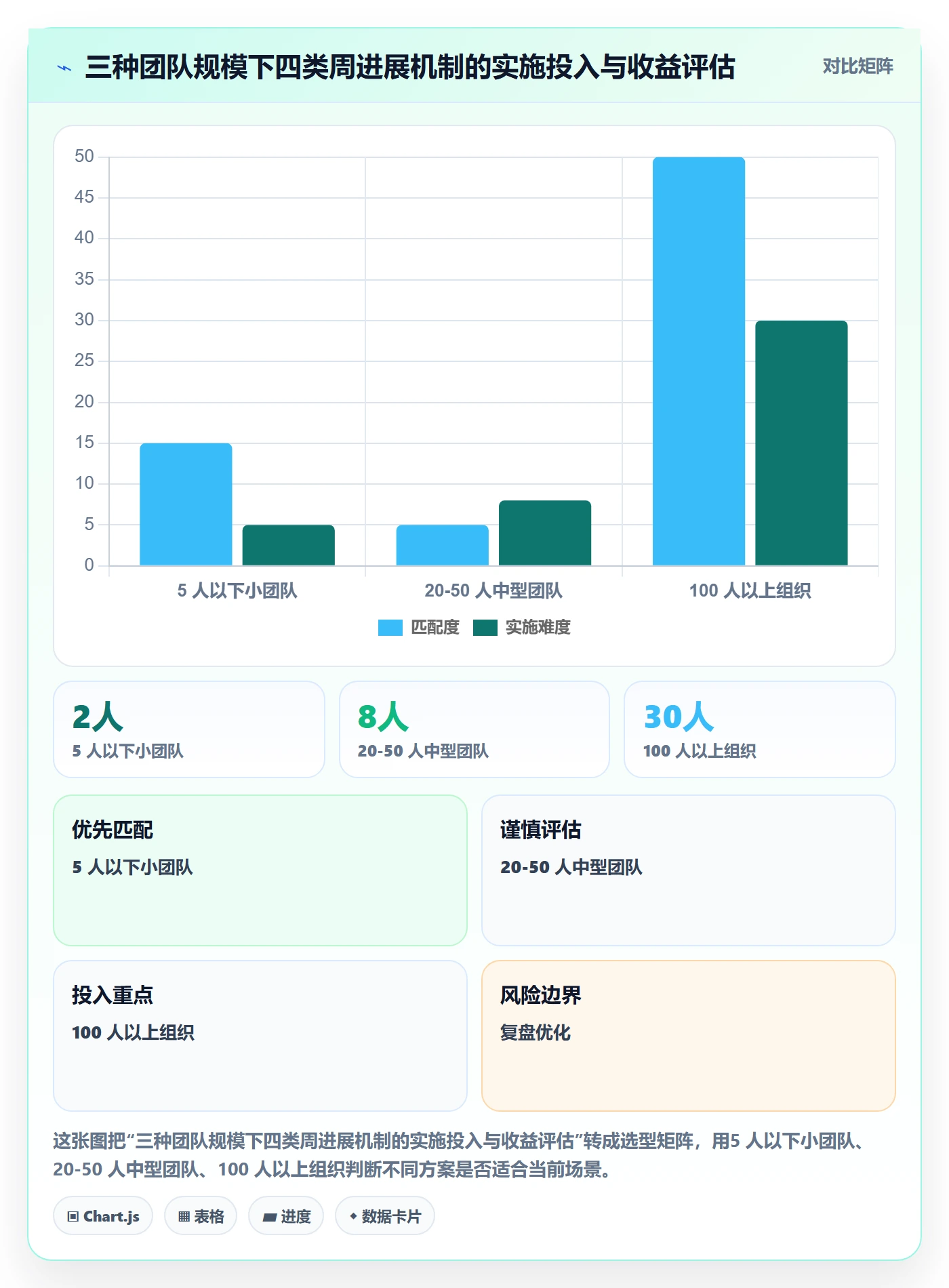This screenshot has height=1288, width=949.
Task: Click the 8人 stat card value
Action: [383, 717]
